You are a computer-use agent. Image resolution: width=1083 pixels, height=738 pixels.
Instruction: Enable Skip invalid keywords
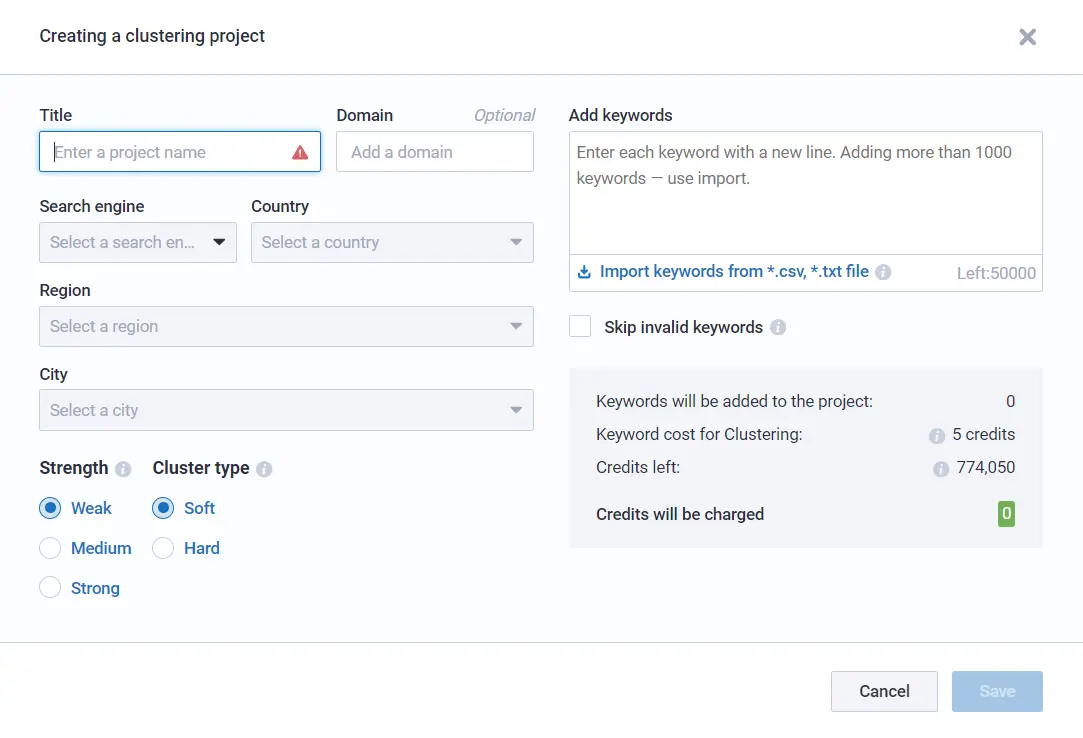click(580, 326)
